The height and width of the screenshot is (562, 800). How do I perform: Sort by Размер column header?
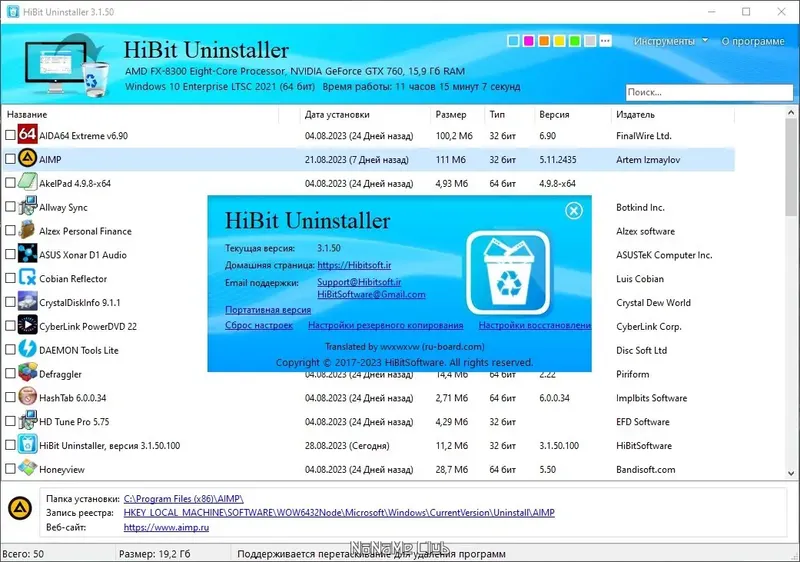click(457, 115)
